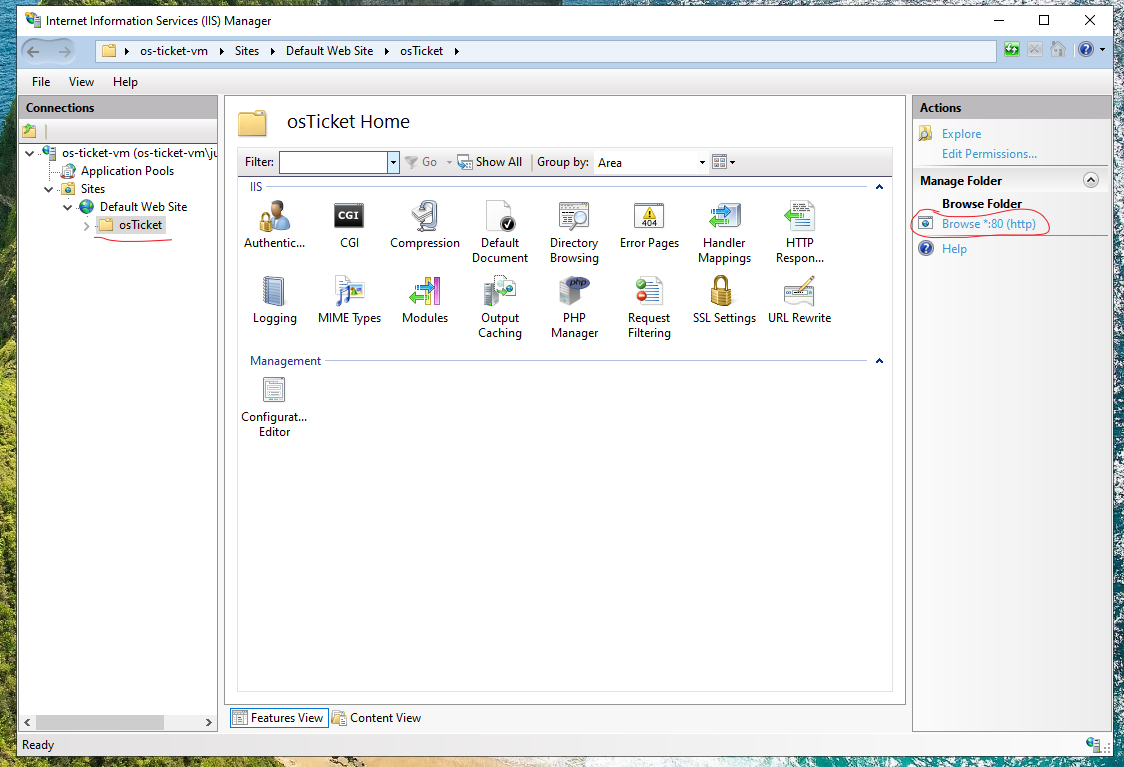1124x767 pixels.
Task: Click os-ticket-vm in the address breadcrumb
Action: pyautogui.click(x=174, y=51)
